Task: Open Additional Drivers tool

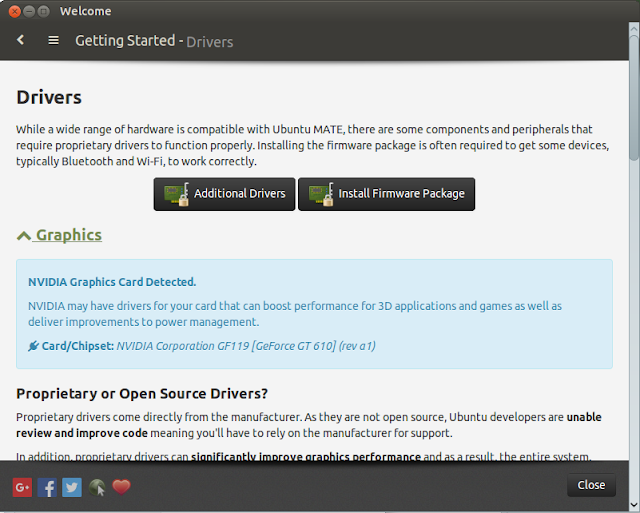Action: click(224, 194)
